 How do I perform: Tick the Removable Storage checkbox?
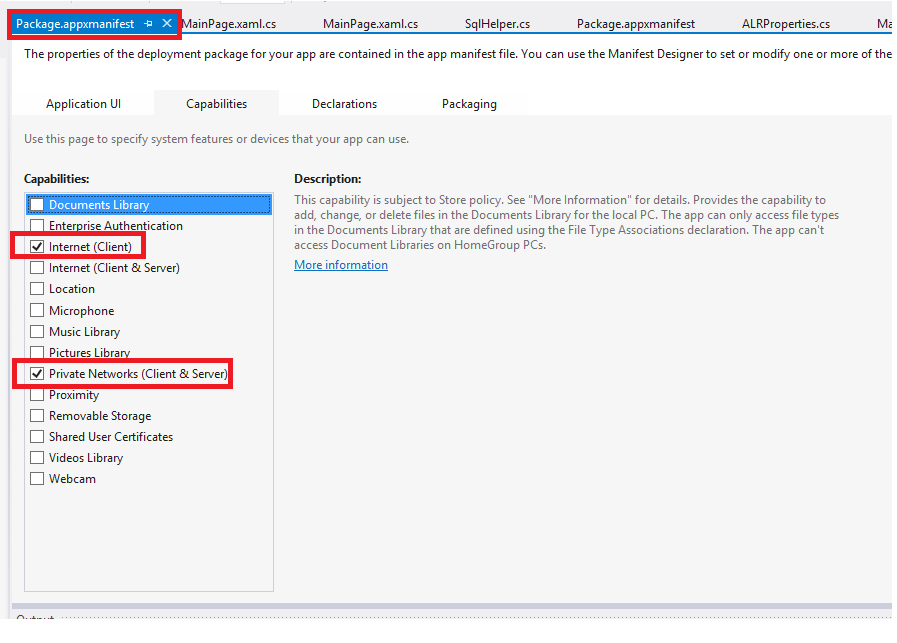pyautogui.click(x=37, y=415)
